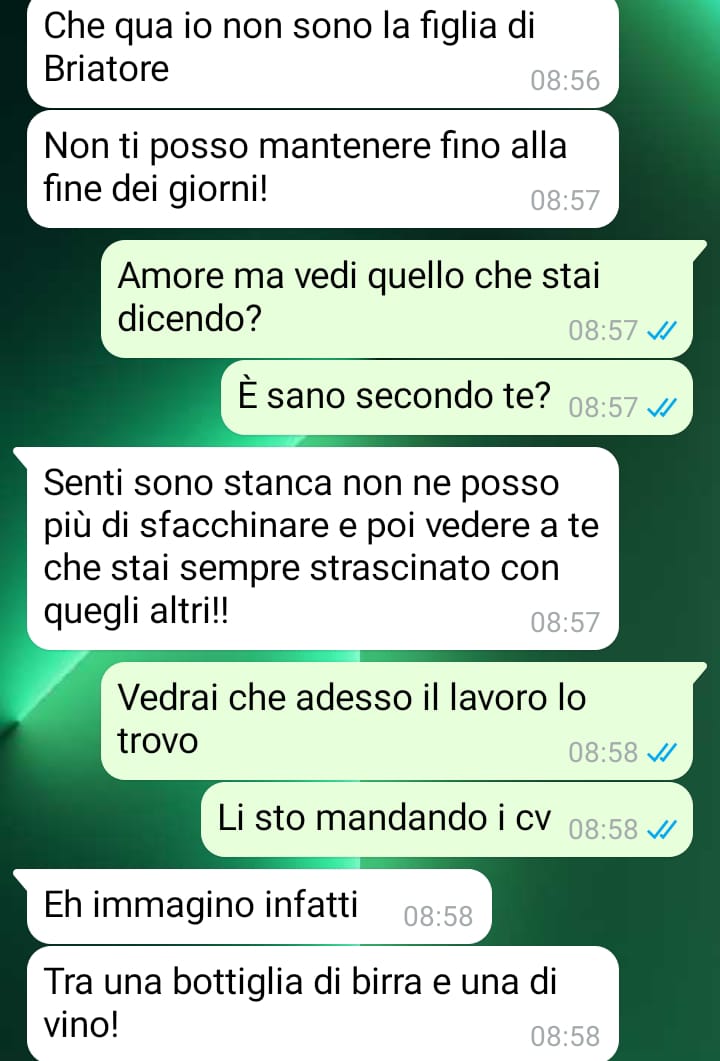Tap the 08:58 time beside 'Eh immagino infatti'

tap(438, 917)
